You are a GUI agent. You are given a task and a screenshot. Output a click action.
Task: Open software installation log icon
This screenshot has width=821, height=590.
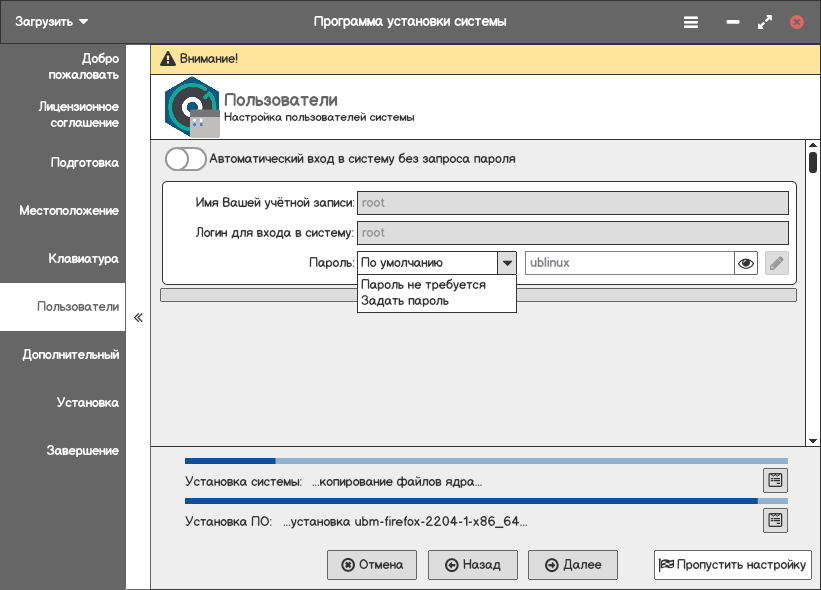click(x=775, y=520)
